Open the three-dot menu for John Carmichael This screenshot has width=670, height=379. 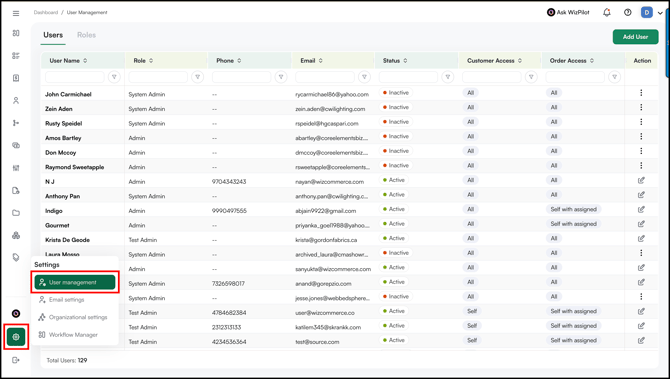641,93
